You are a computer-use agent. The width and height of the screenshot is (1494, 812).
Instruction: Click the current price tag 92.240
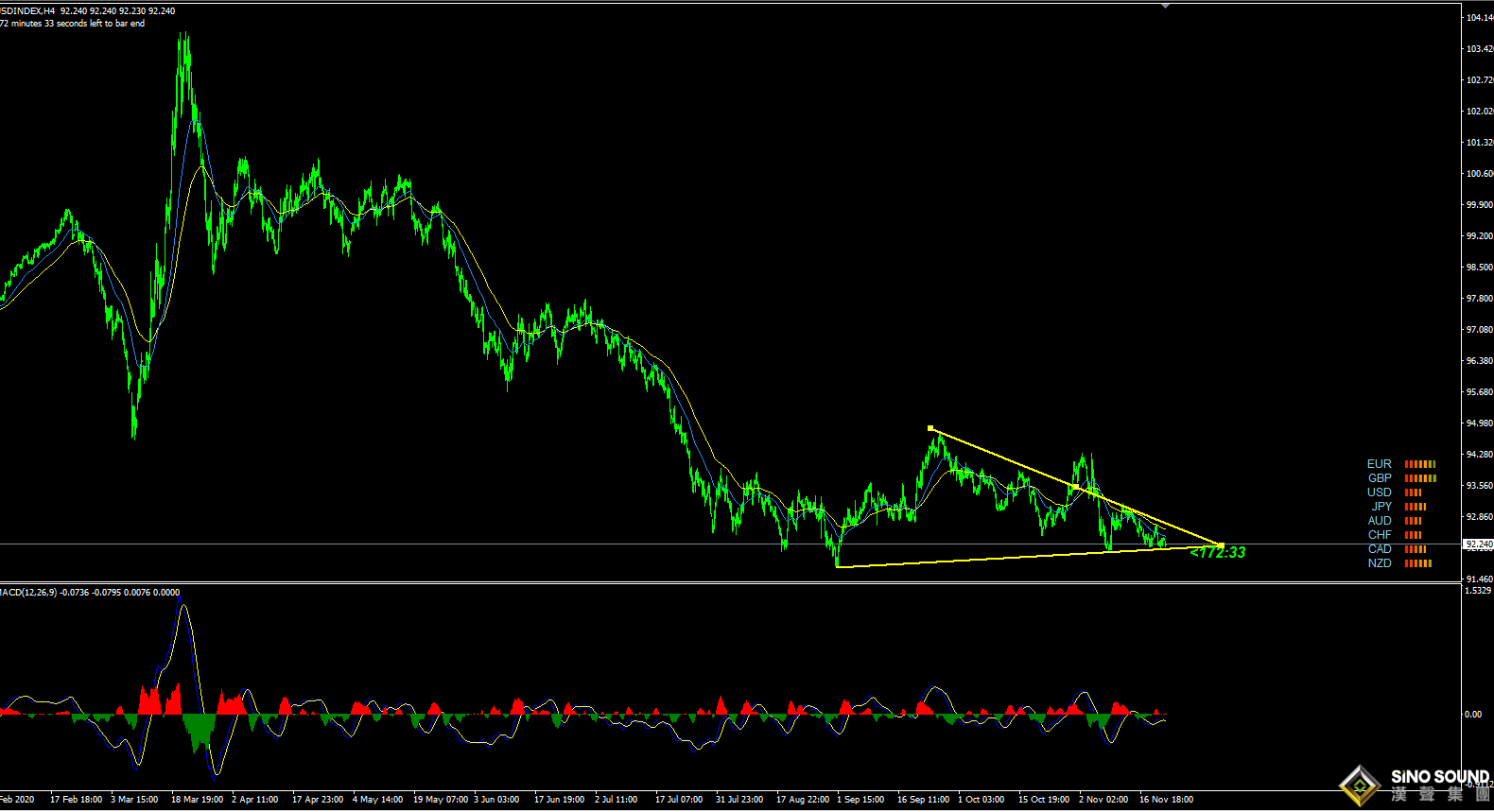(x=1478, y=544)
